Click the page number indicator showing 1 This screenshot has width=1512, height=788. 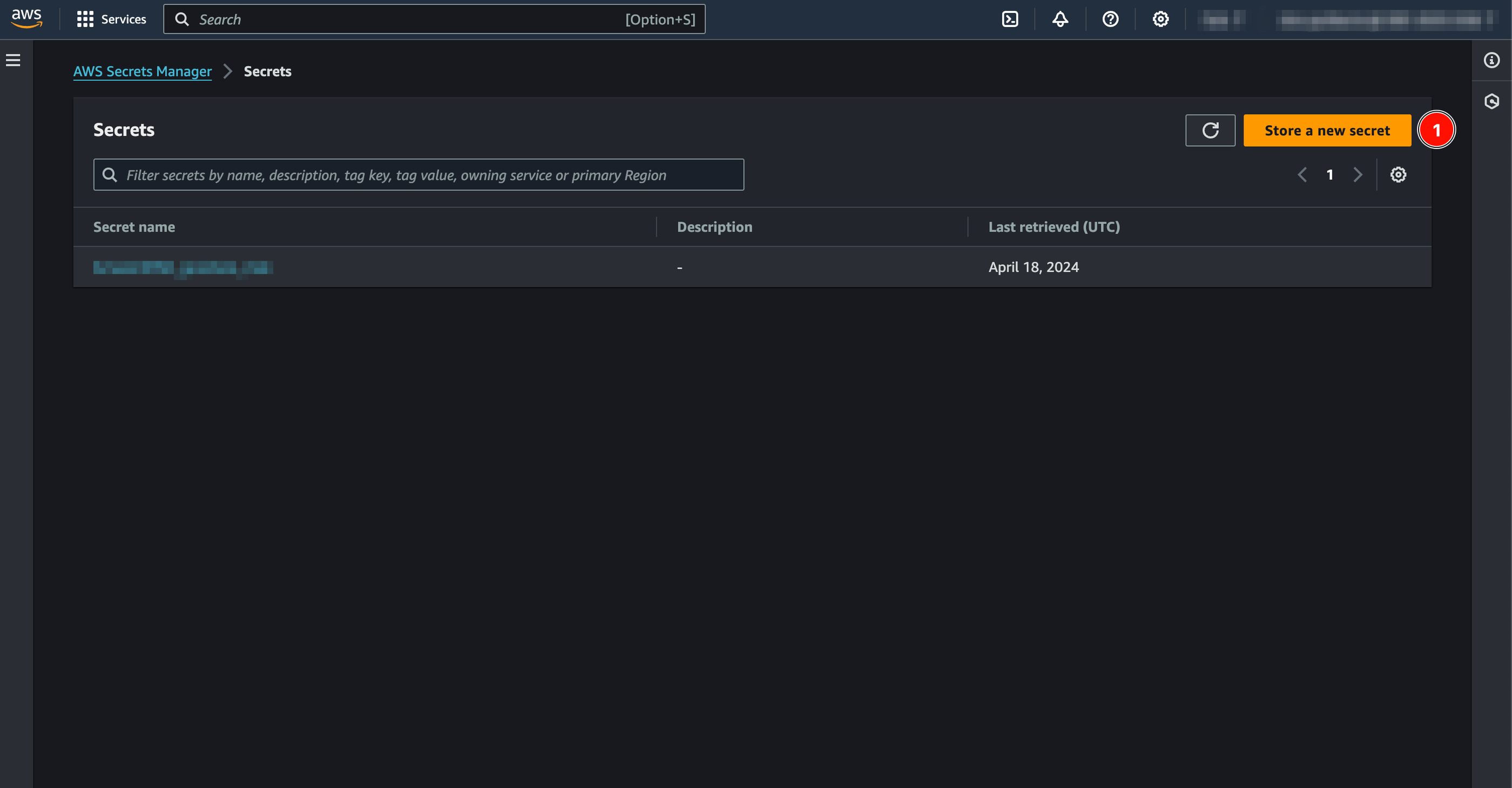point(1329,174)
